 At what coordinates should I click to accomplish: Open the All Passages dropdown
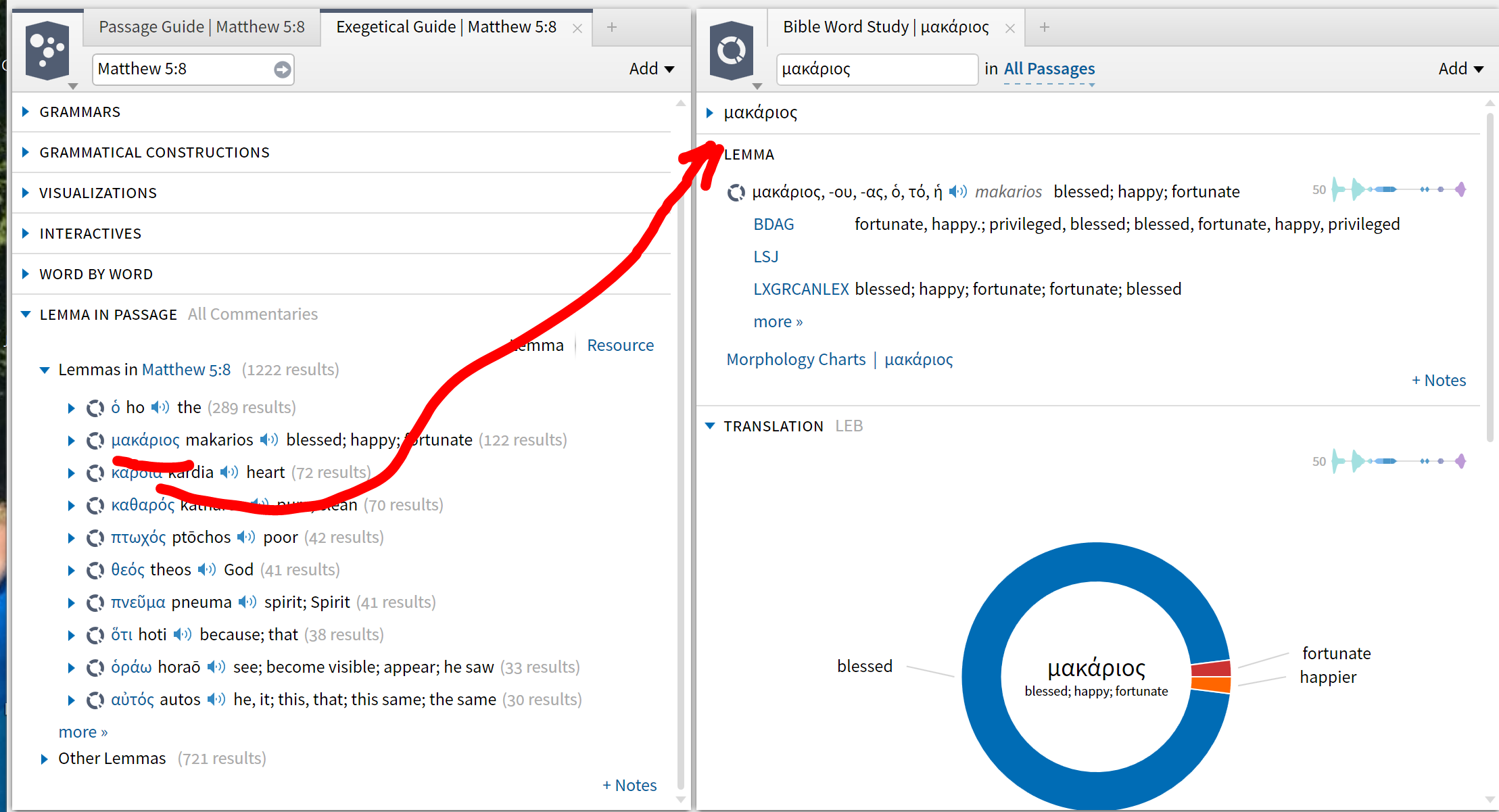(1049, 69)
